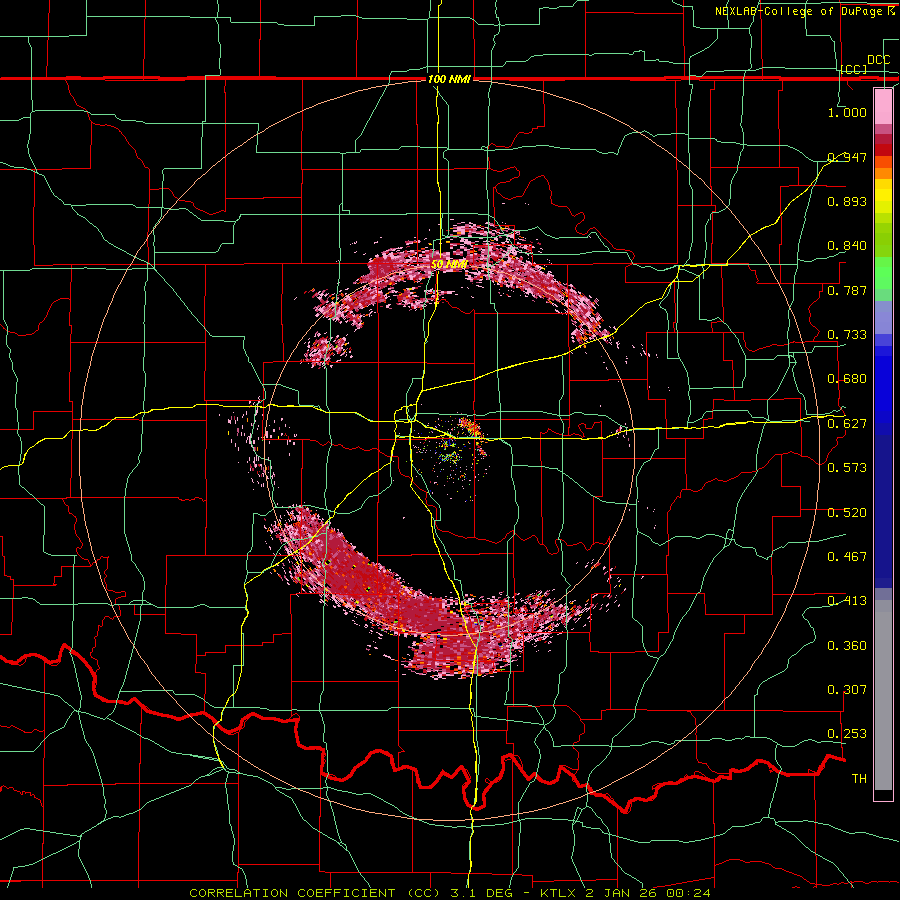Click the 0.573 scale value
This screenshot has width=900, height=900.
[x=847, y=468]
